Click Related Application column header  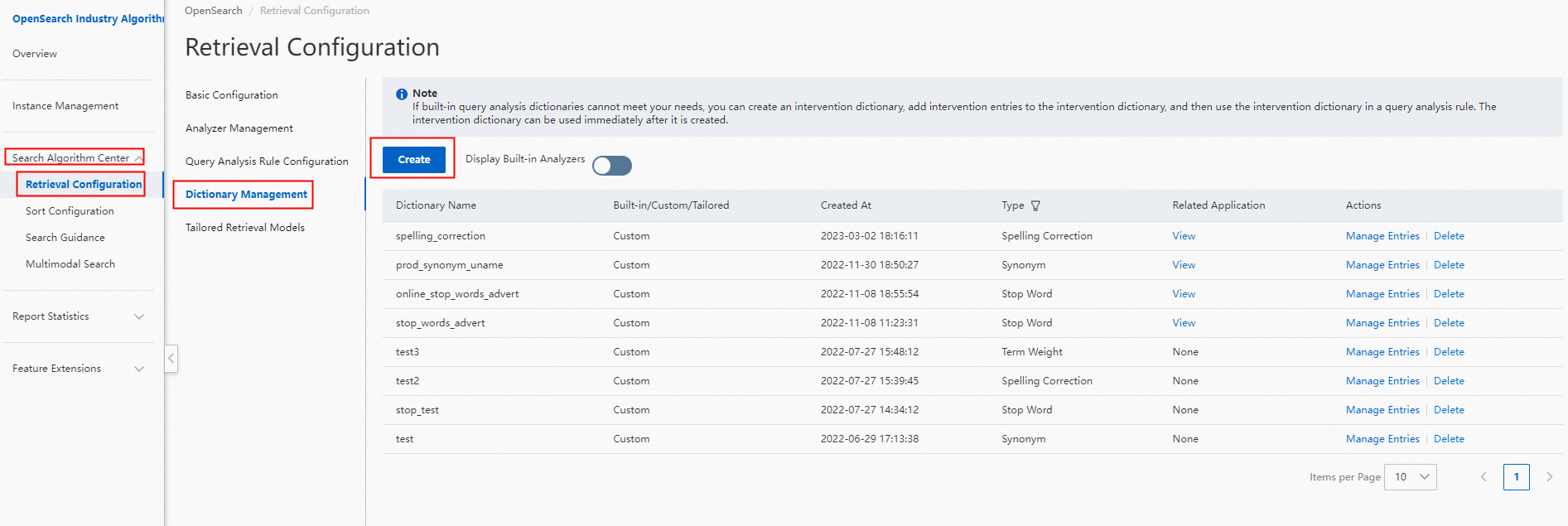pos(1218,205)
